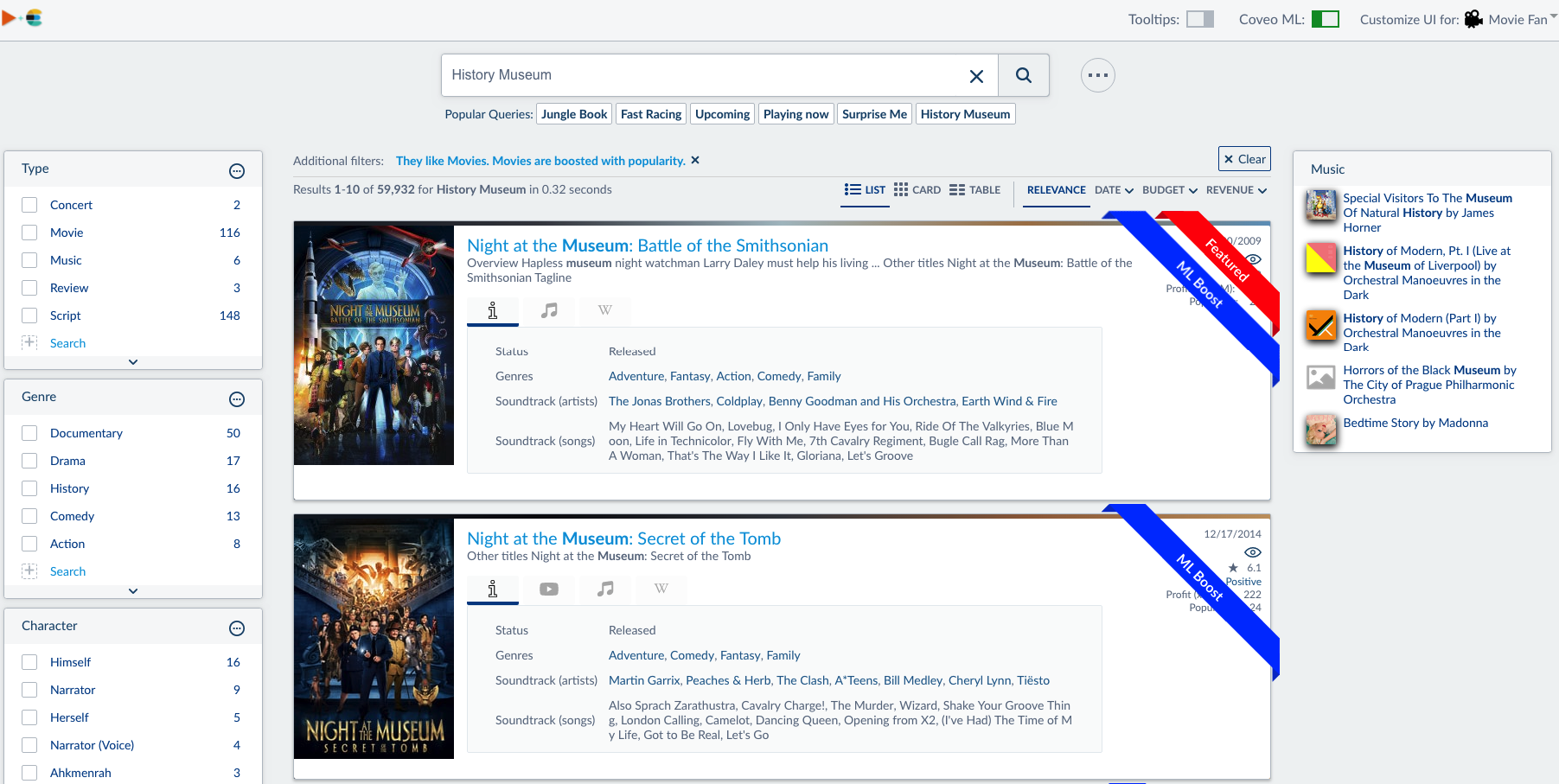Open Night at the Museum: Battle of the Smithsonian title

[648, 245]
